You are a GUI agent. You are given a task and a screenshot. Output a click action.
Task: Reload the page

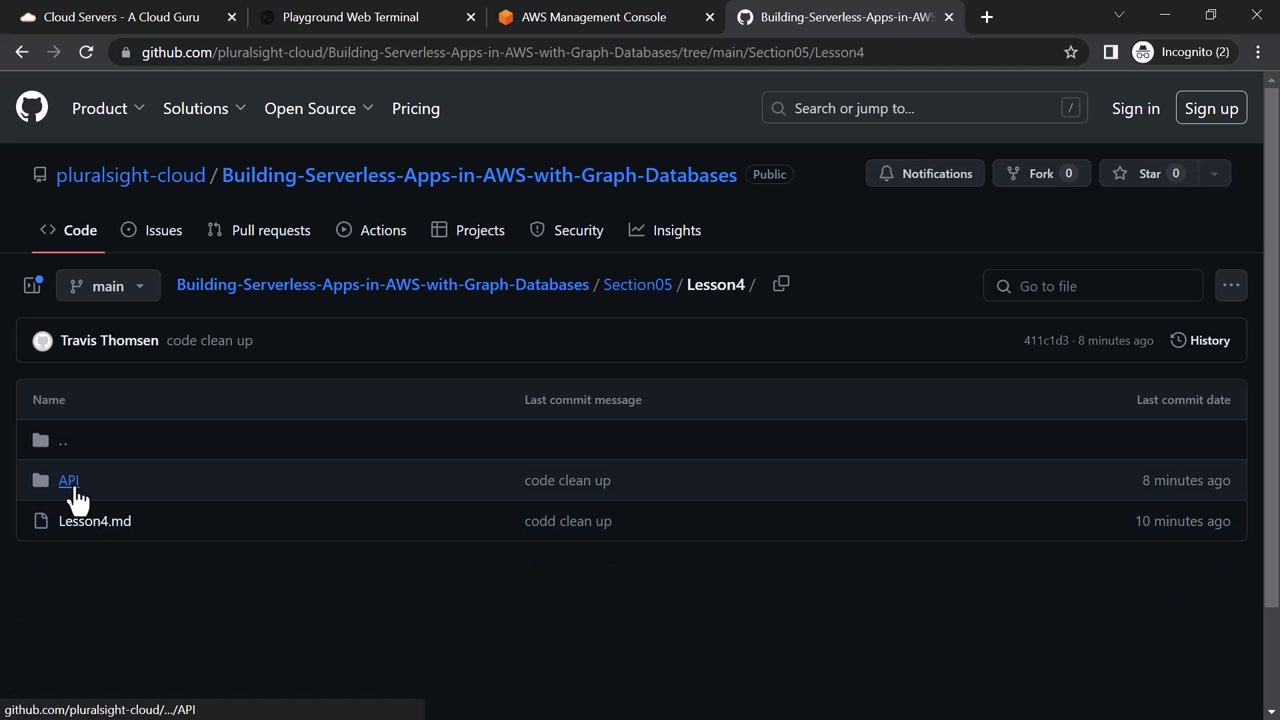pos(86,52)
